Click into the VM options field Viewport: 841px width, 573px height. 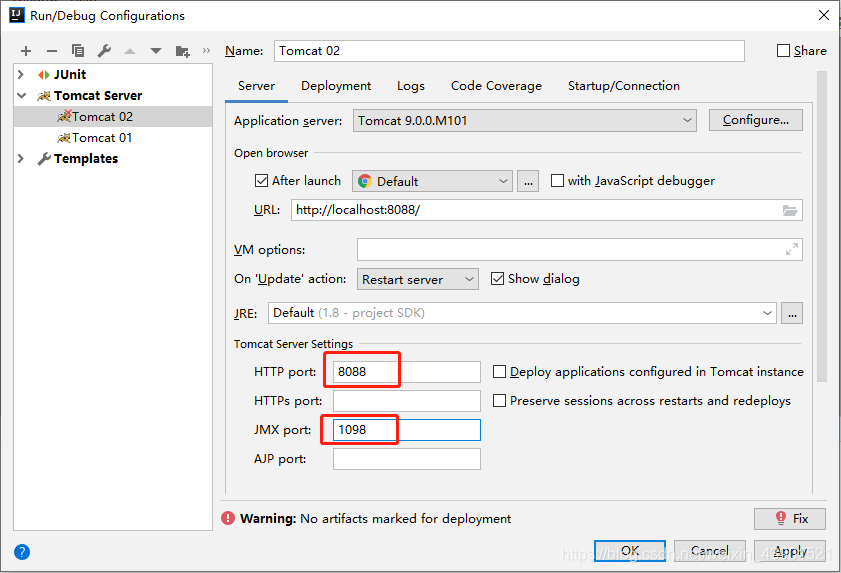pyautogui.click(x=580, y=249)
